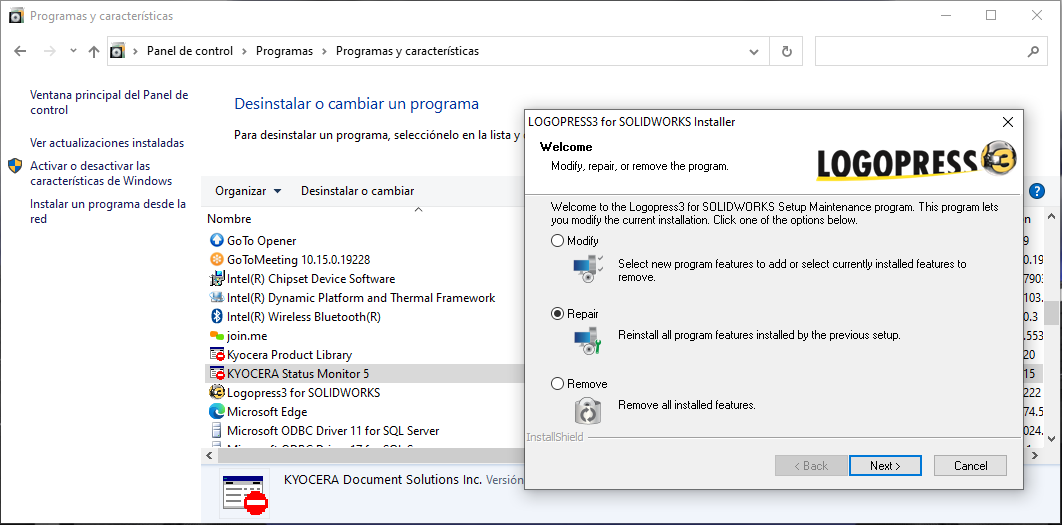Image resolution: width=1062 pixels, height=525 pixels.
Task: Click the Bluetooth icon in program list
Action: tap(217, 316)
